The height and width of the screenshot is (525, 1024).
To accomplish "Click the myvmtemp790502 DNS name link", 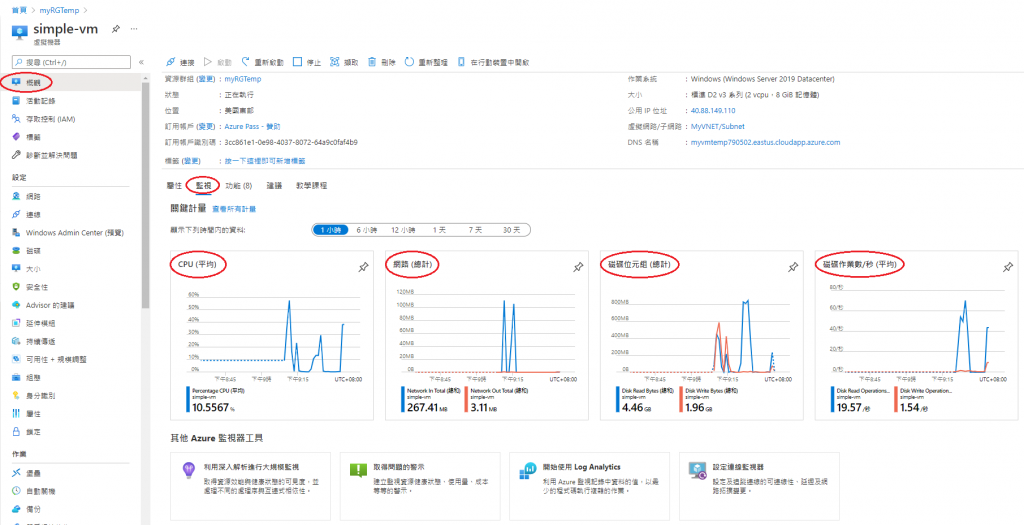I will (765, 142).
